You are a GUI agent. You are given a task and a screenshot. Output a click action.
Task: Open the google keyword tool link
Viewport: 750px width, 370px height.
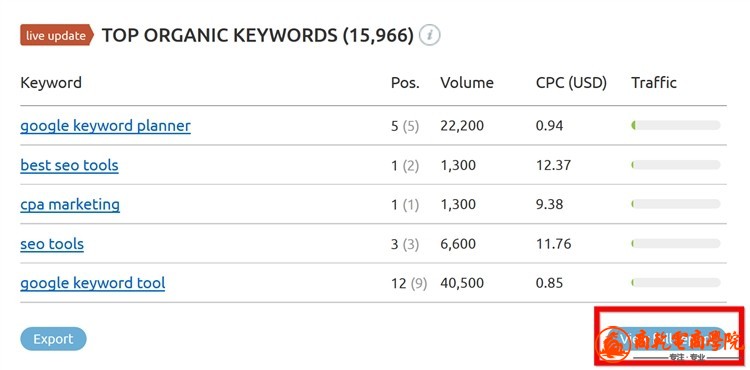tap(92, 283)
